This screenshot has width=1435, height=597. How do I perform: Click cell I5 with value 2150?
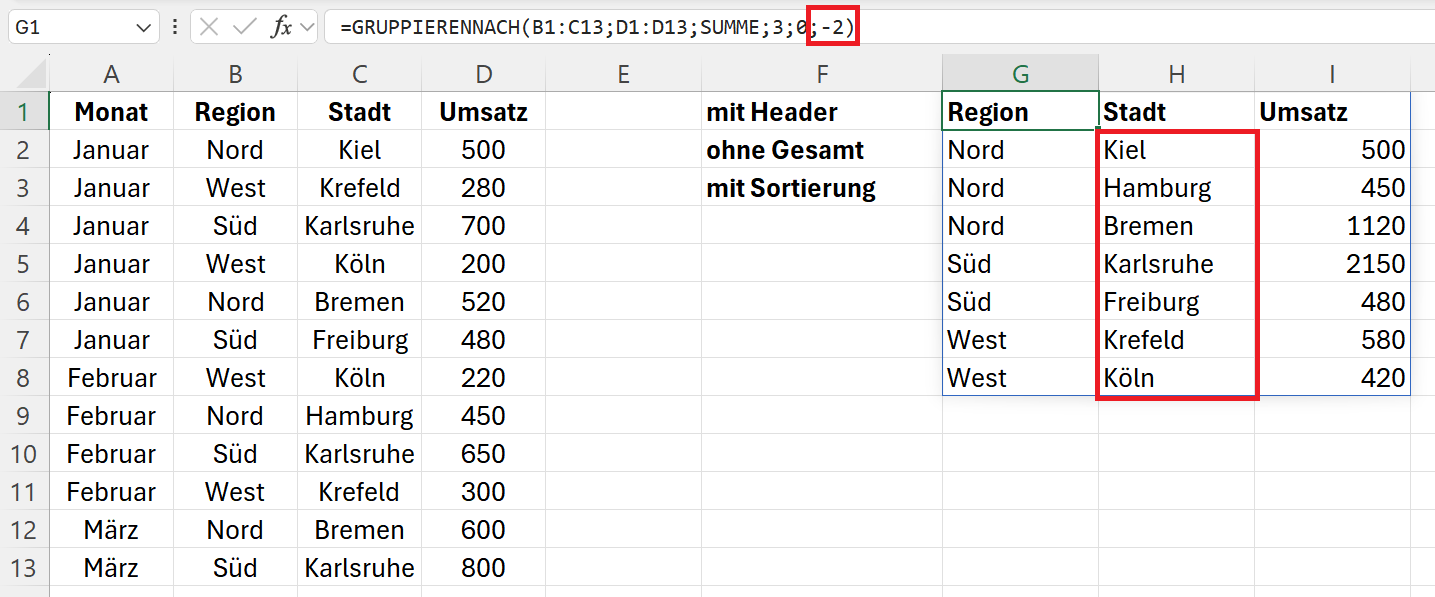pos(1333,264)
